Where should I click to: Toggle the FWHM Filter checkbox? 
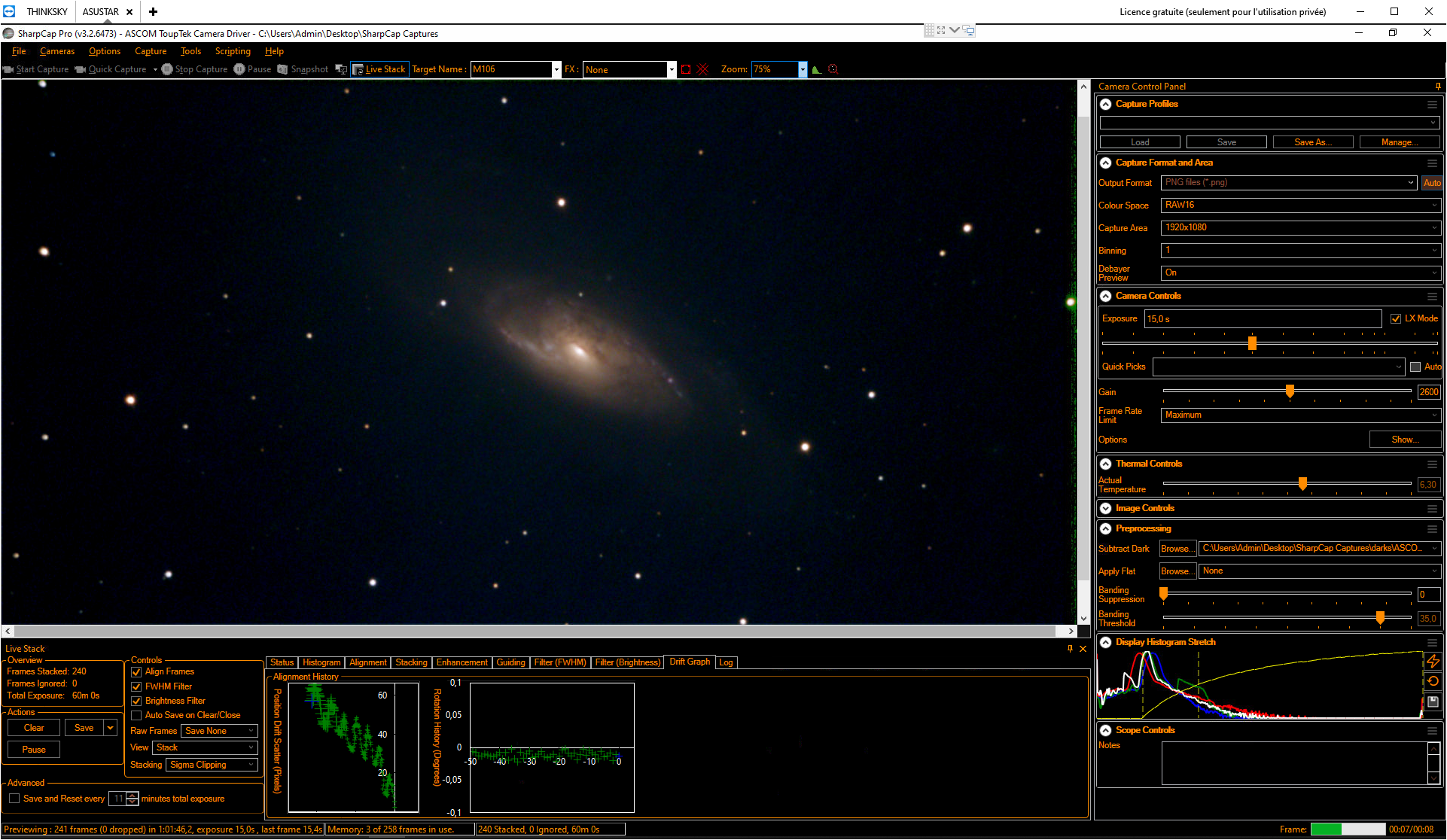(136, 686)
